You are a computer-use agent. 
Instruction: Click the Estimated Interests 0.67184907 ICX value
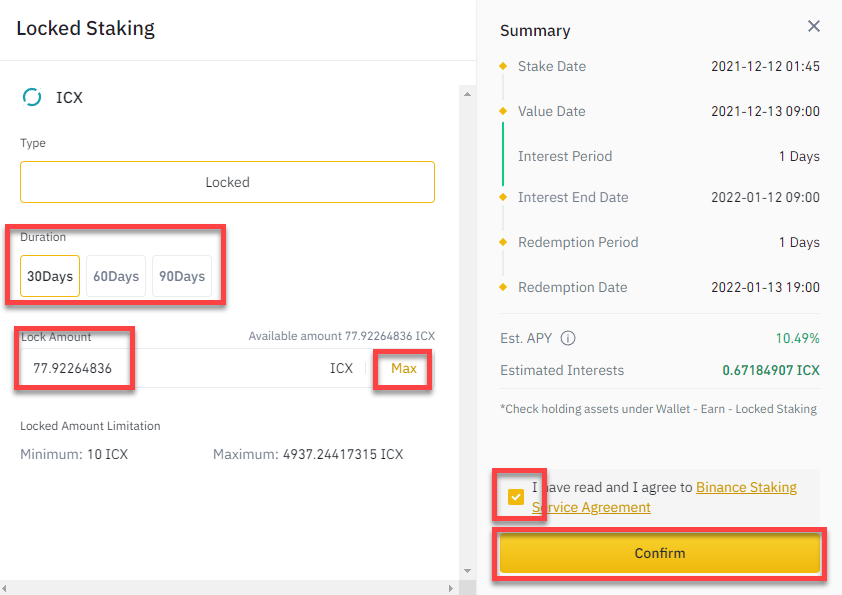pos(771,371)
